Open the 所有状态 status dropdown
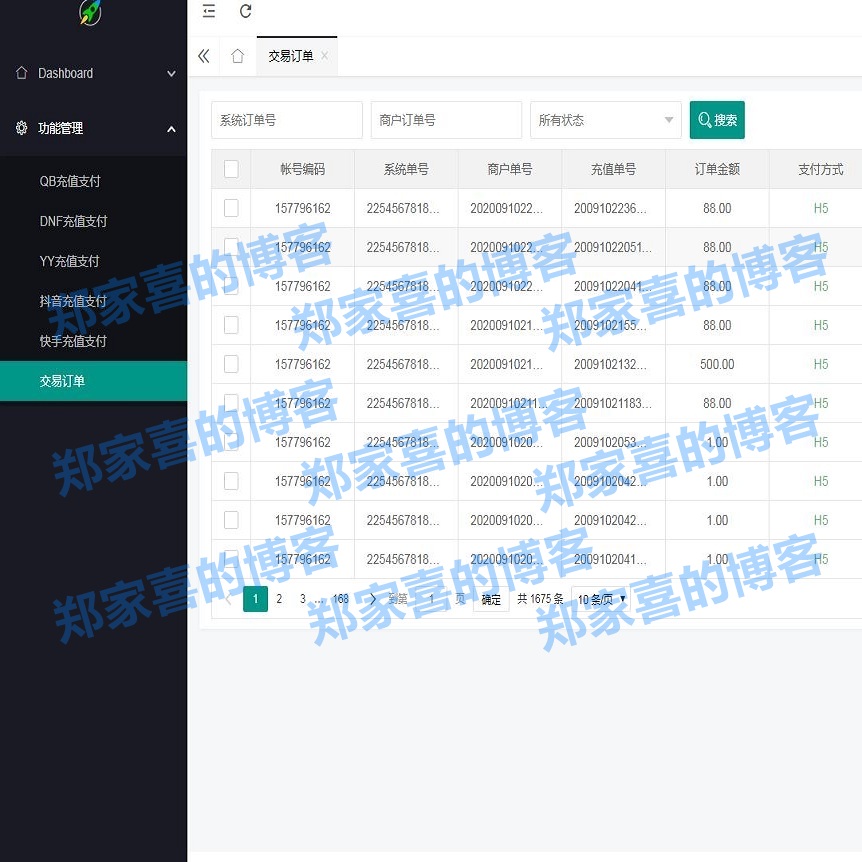The image size is (862, 862). (x=605, y=119)
